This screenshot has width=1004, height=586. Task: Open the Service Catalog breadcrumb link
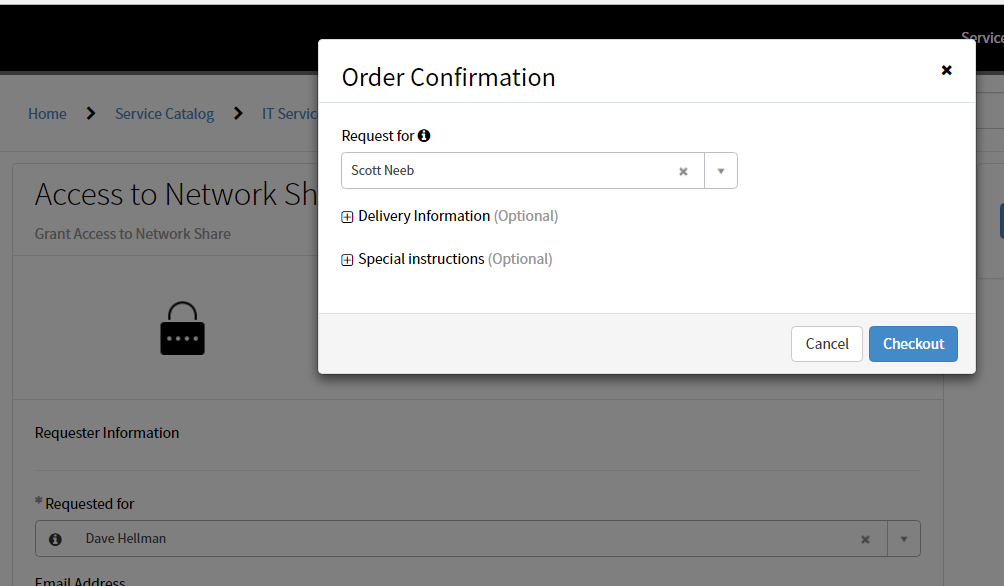tap(164, 113)
